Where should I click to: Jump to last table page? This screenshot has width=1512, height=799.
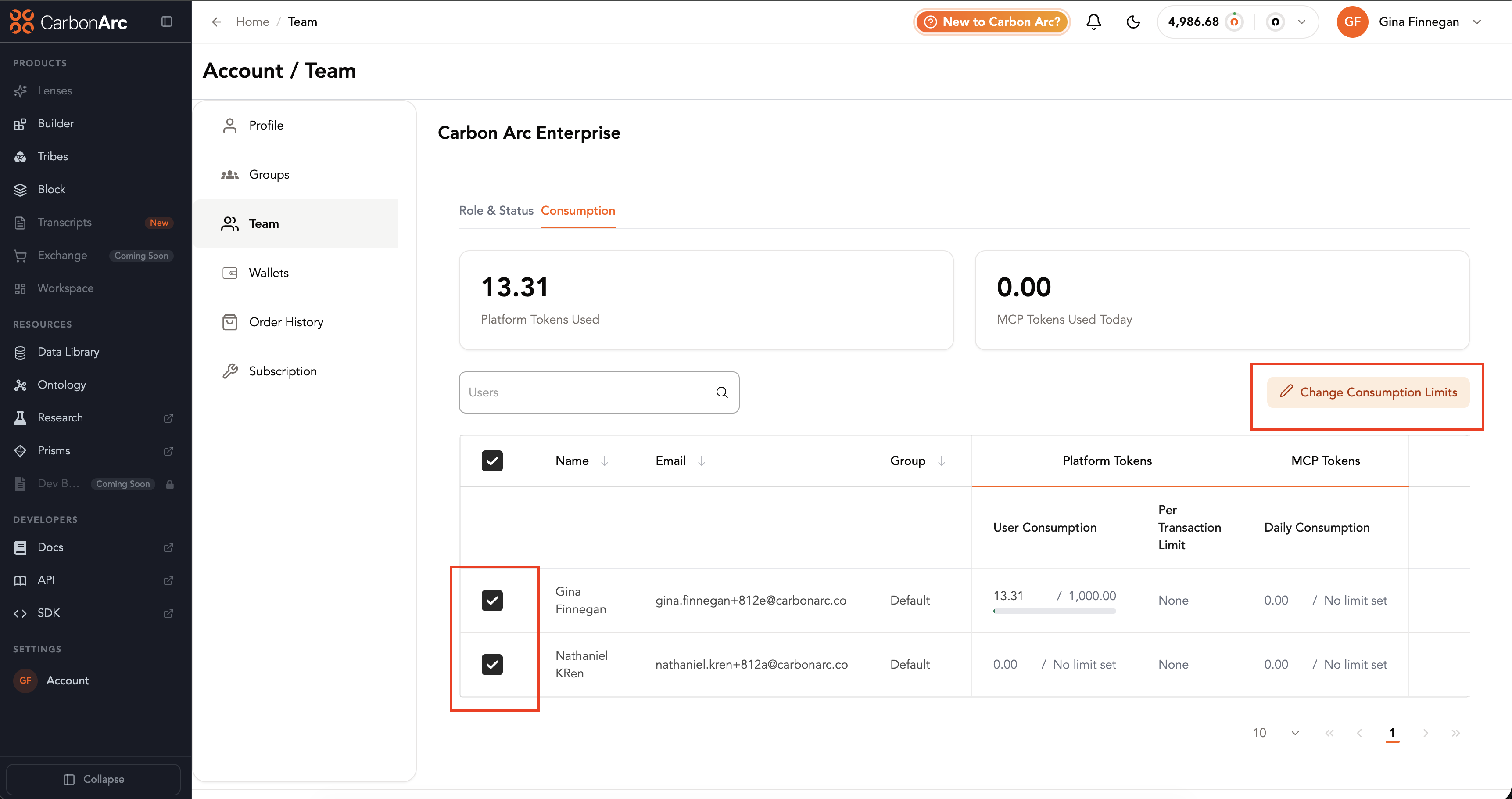(x=1456, y=733)
